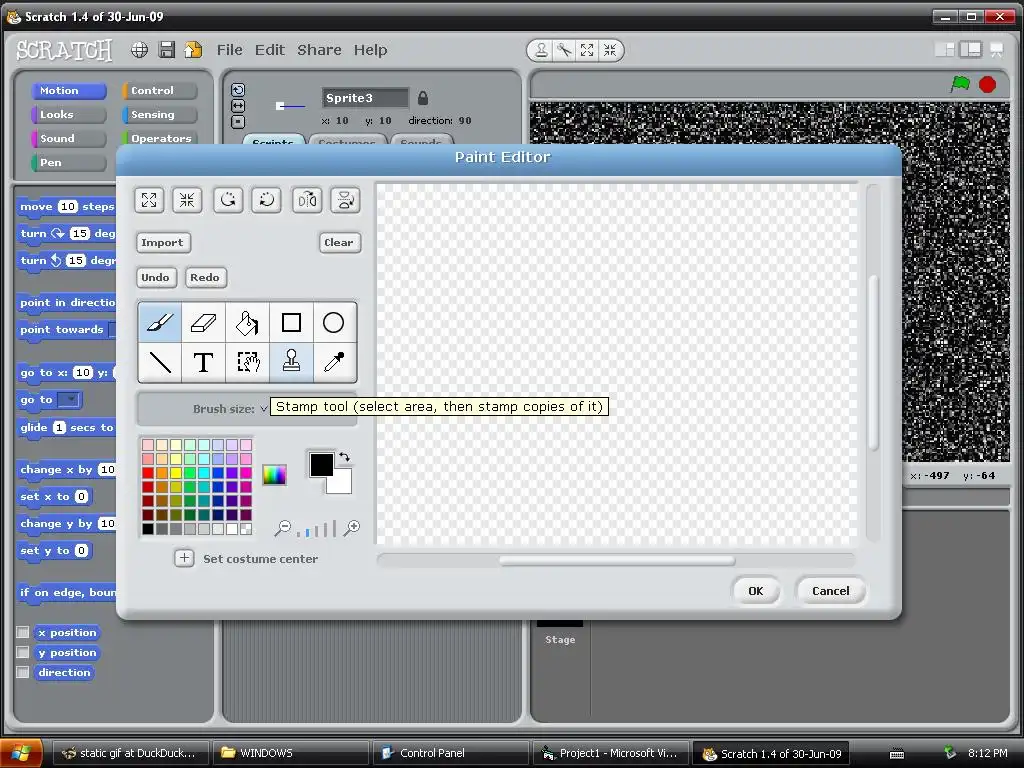Click OK in Paint Editor

756,591
